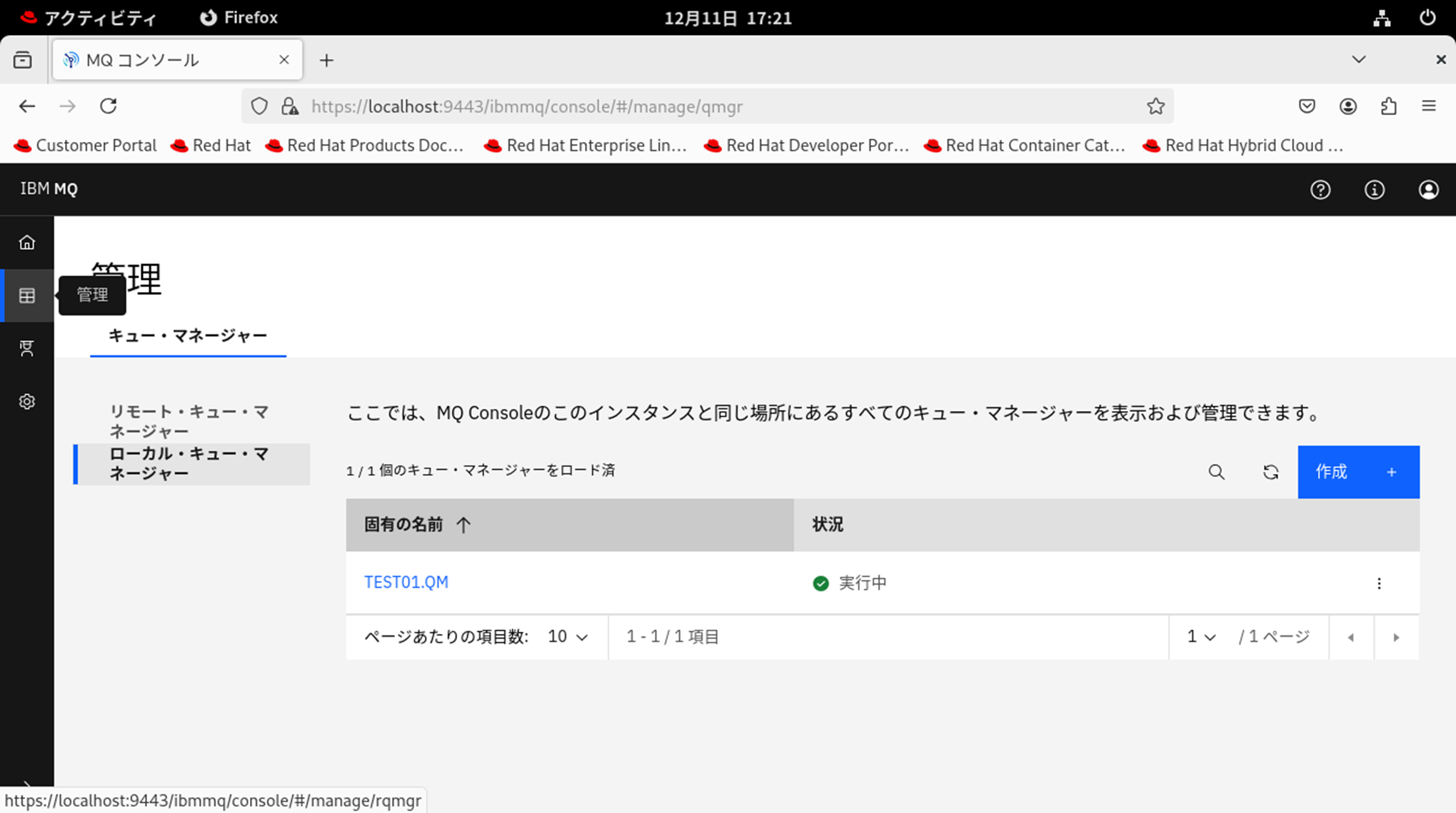Viewport: 1456px width, 813px height.
Task: Bookmark page with the star icon
Action: pos(1155,106)
